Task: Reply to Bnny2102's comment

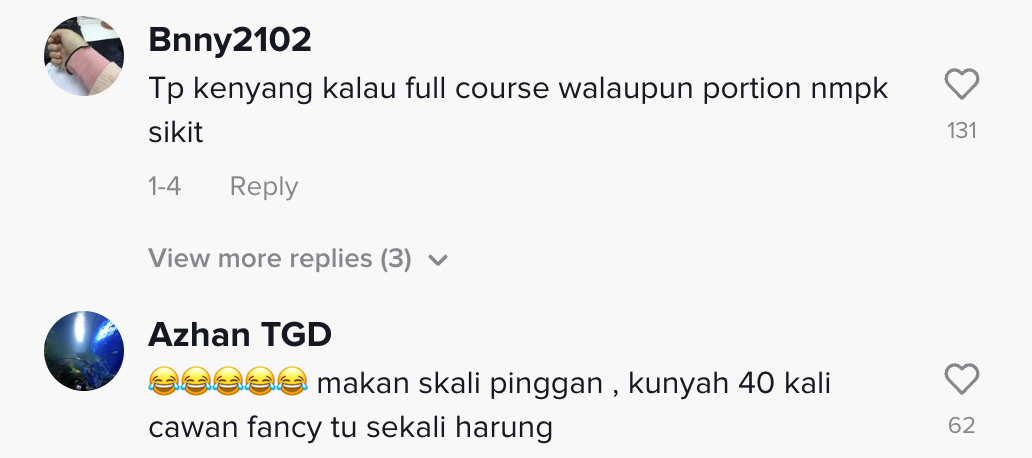Action: (x=264, y=188)
